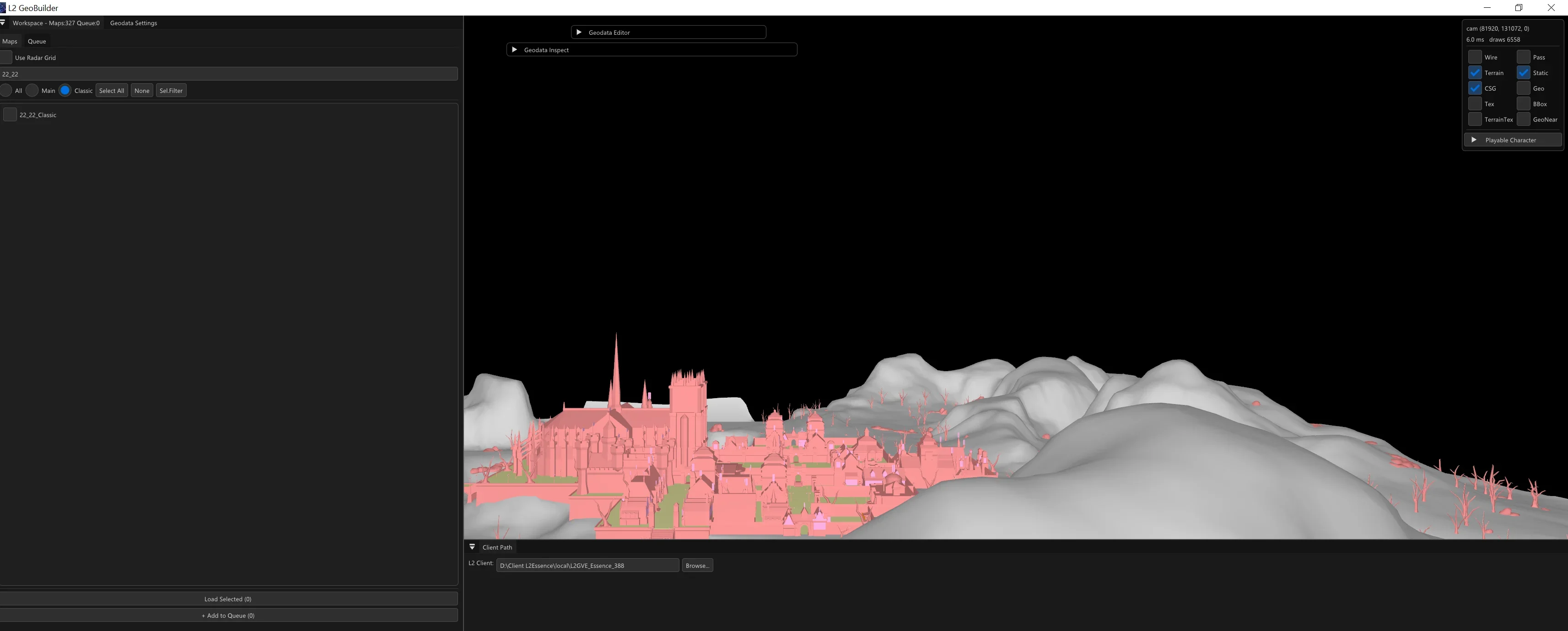Select the Classic radio filter
This screenshot has width=1568, height=631.
click(65, 91)
